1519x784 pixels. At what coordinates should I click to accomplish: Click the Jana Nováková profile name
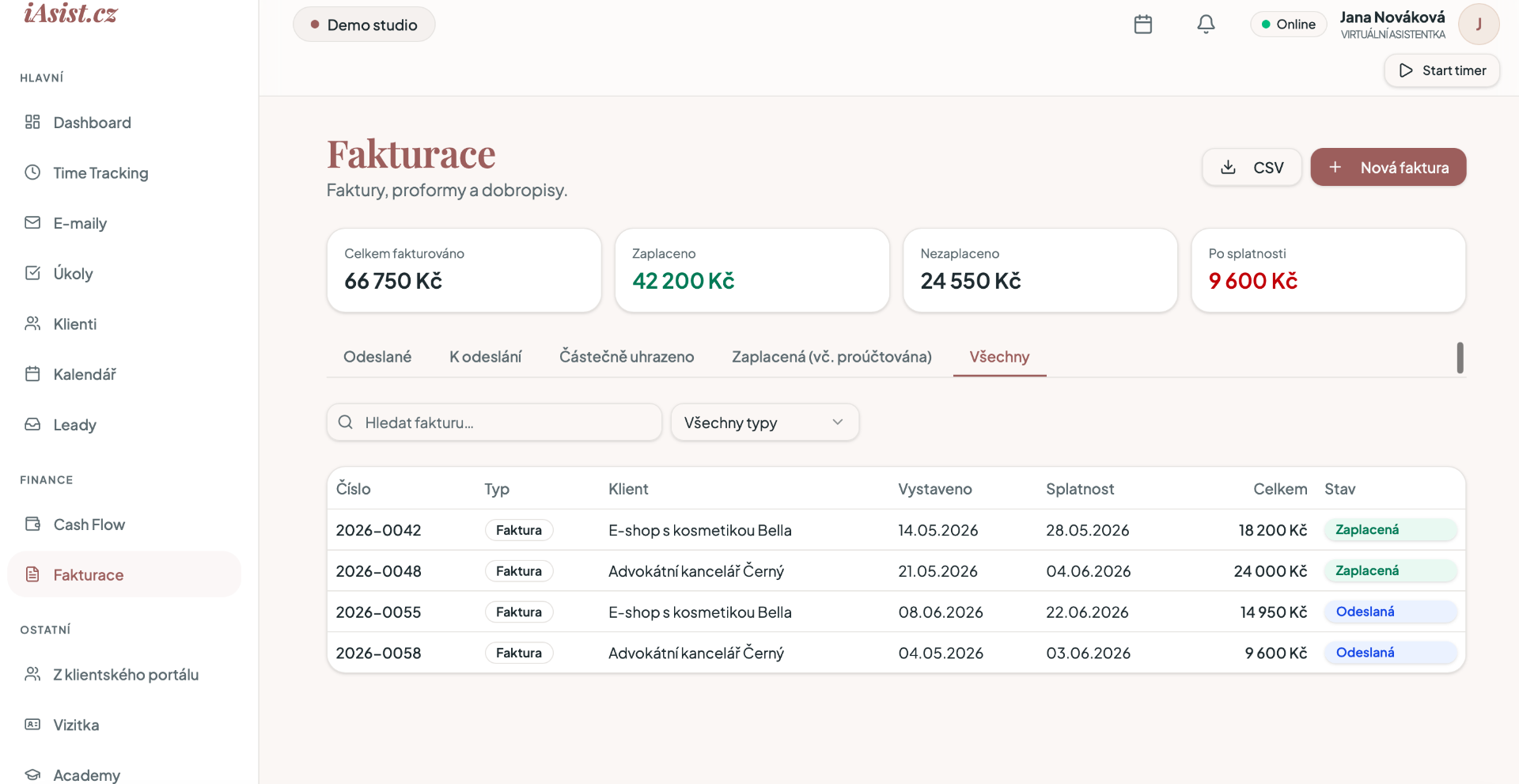click(1392, 17)
